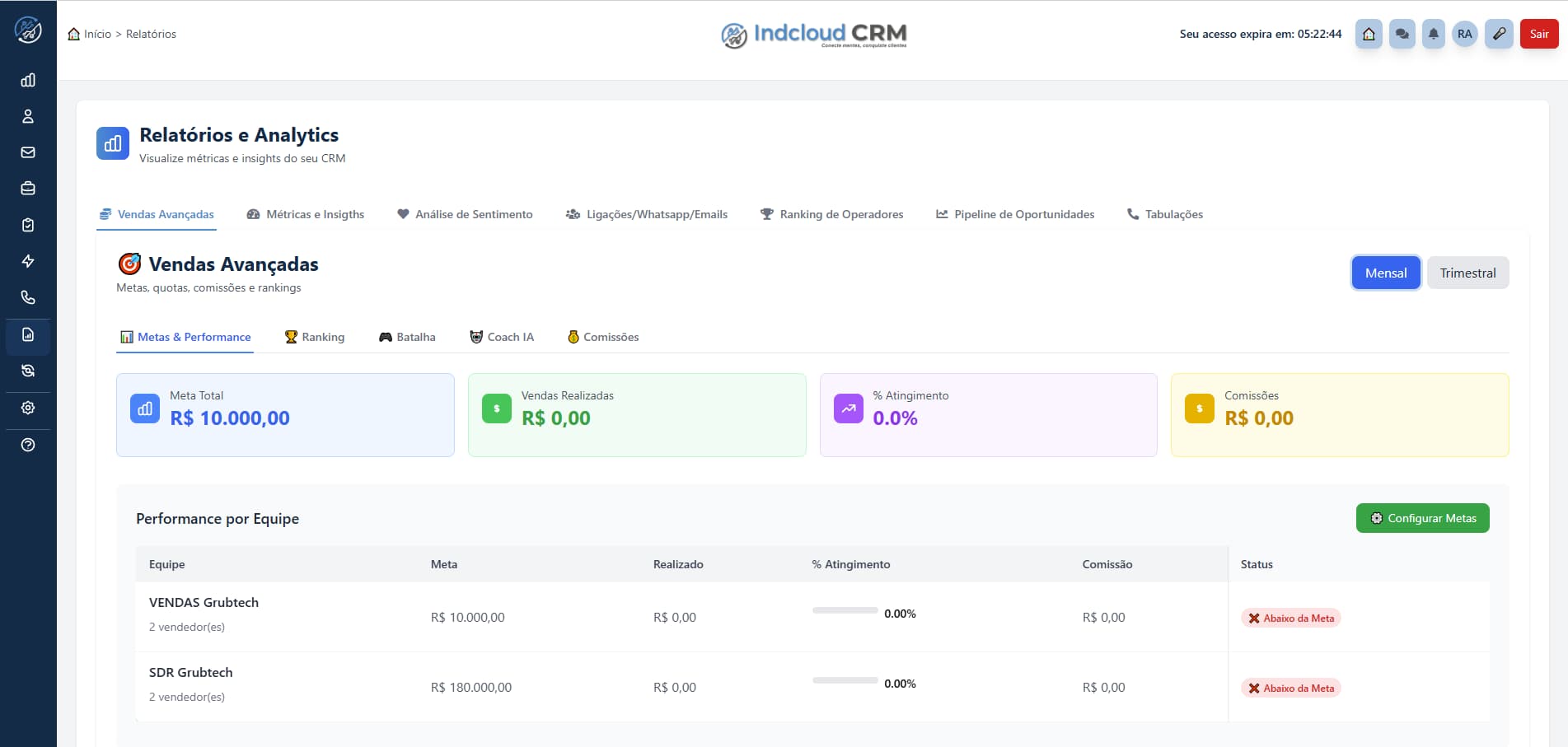Switch to Ranking de Operadores tab
1568x747 pixels.
832,214
